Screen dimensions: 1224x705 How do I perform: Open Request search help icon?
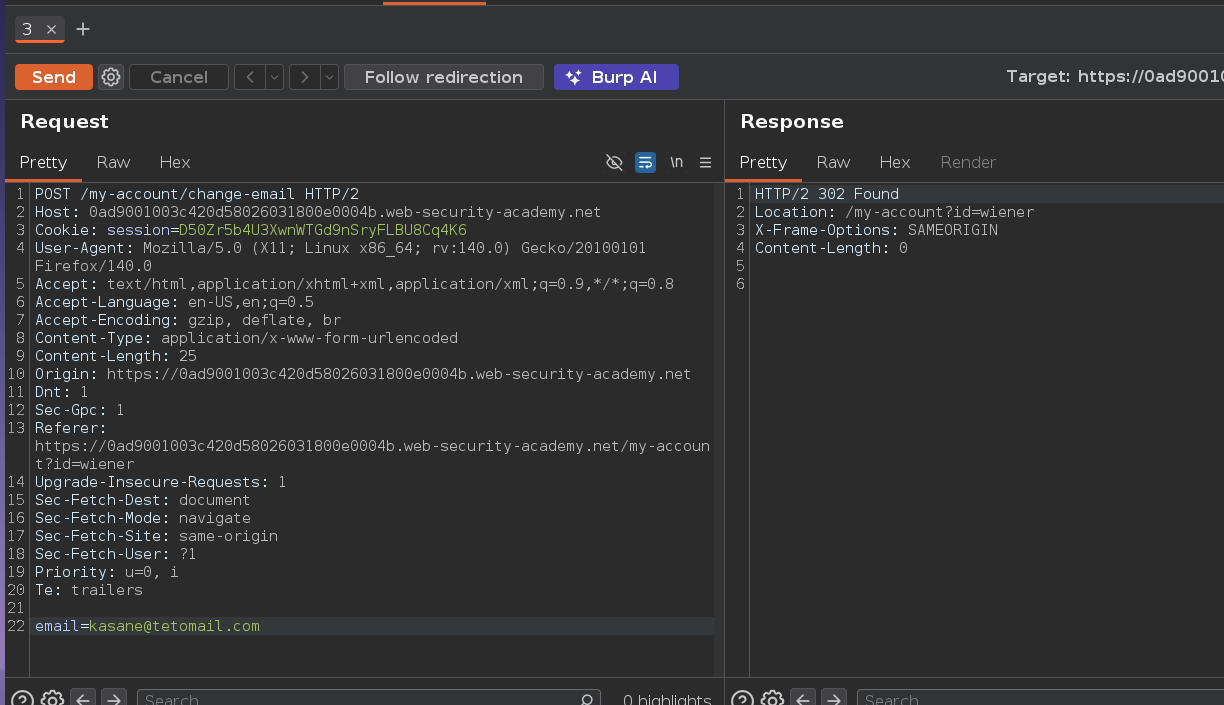[x=22, y=700]
